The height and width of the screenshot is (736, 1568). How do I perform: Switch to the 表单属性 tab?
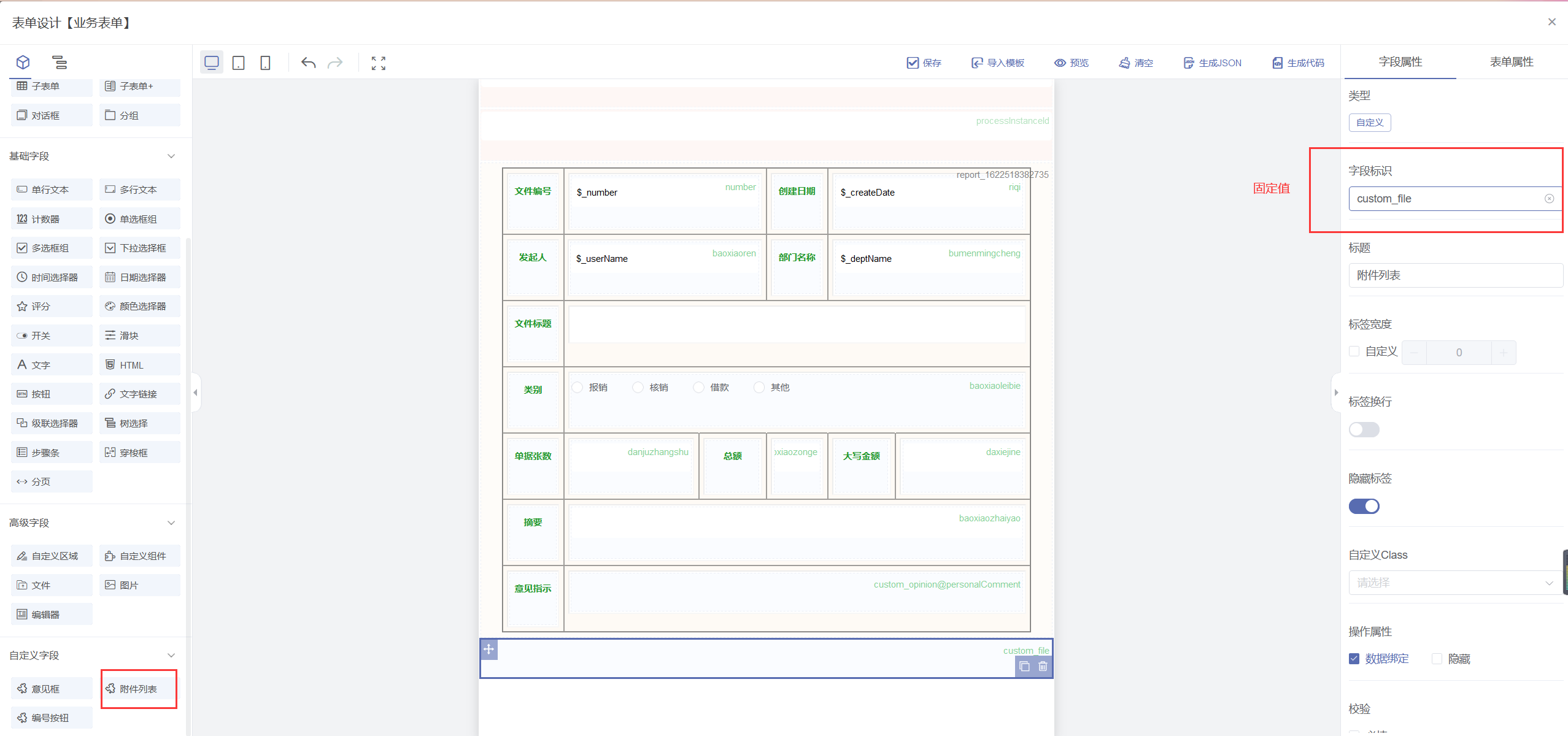click(1512, 62)
